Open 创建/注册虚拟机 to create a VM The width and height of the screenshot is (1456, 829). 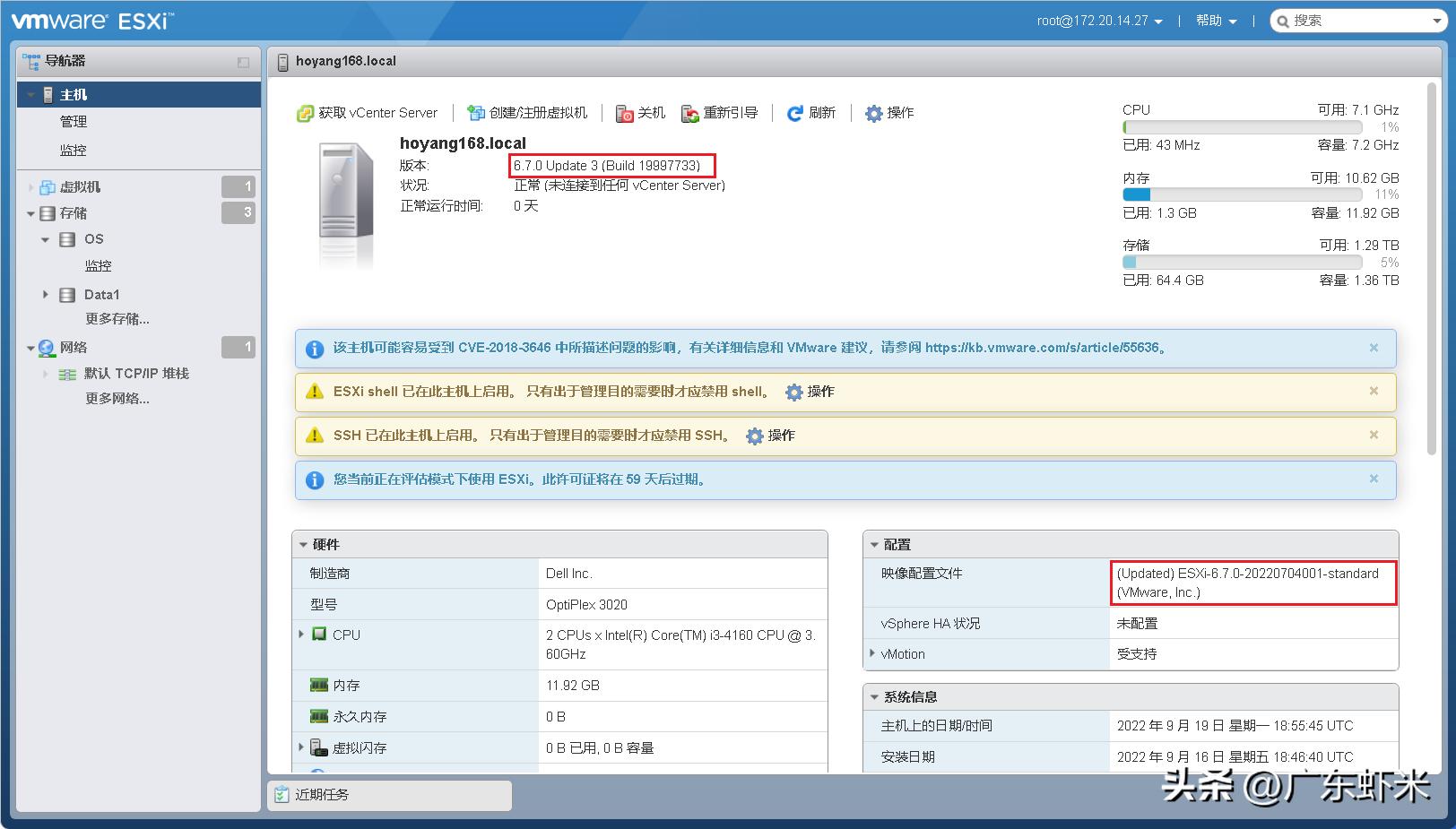click(x=475, y=113)
